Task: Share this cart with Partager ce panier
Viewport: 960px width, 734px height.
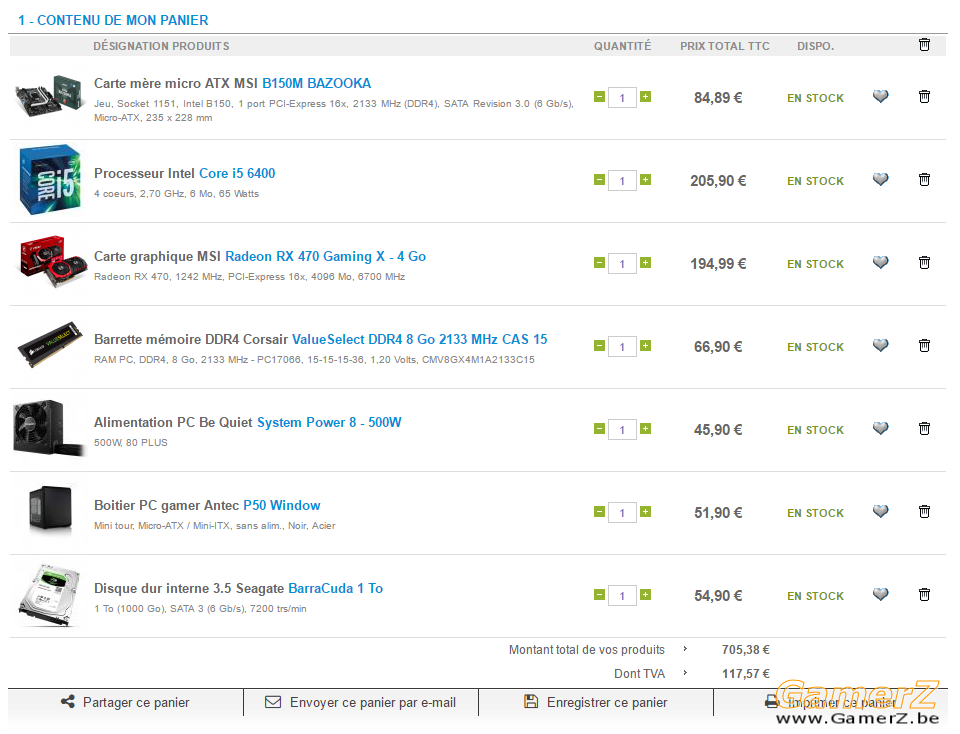Action: (x=126, y=702)
